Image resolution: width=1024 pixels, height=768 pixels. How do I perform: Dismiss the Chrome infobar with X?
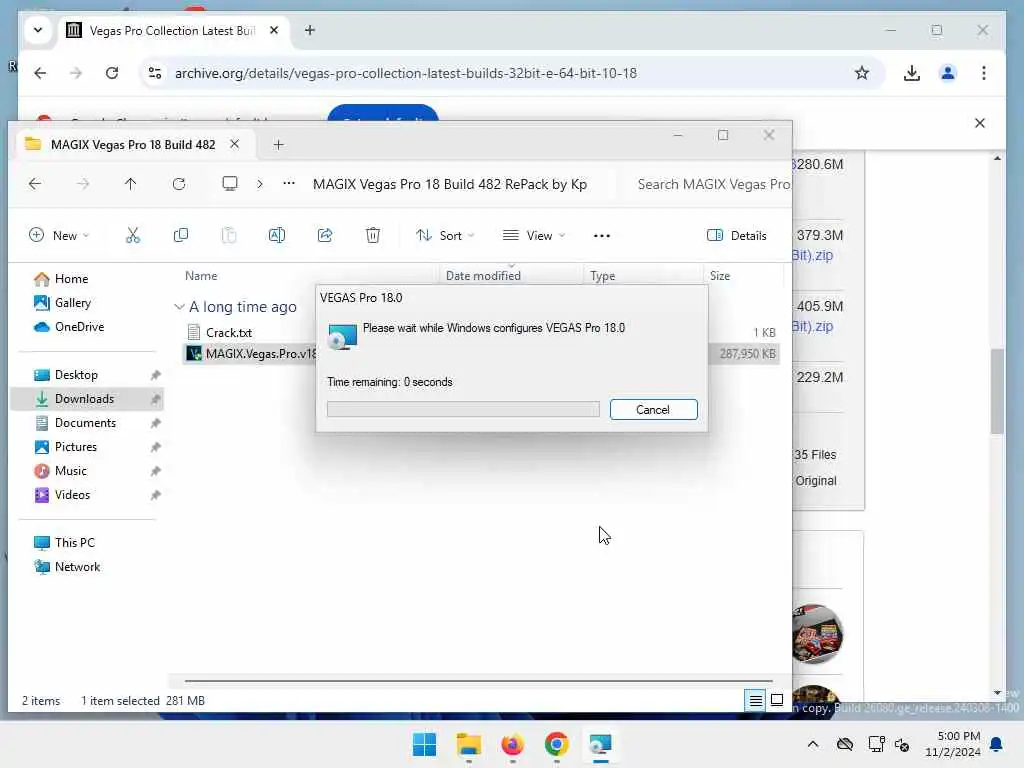(980, 123)
